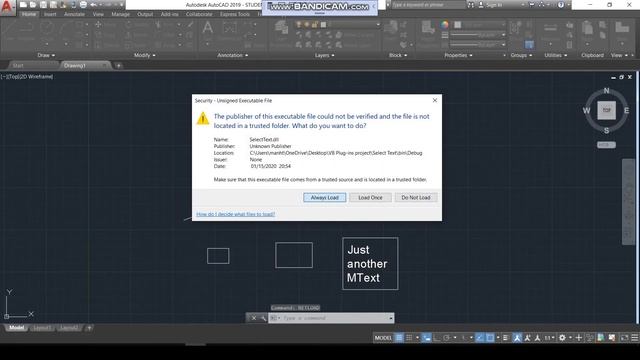The width and height of the screenshot is (640, 360).
Task: Toggle Ortho mode in status bar
Action: tap(437, 338)
